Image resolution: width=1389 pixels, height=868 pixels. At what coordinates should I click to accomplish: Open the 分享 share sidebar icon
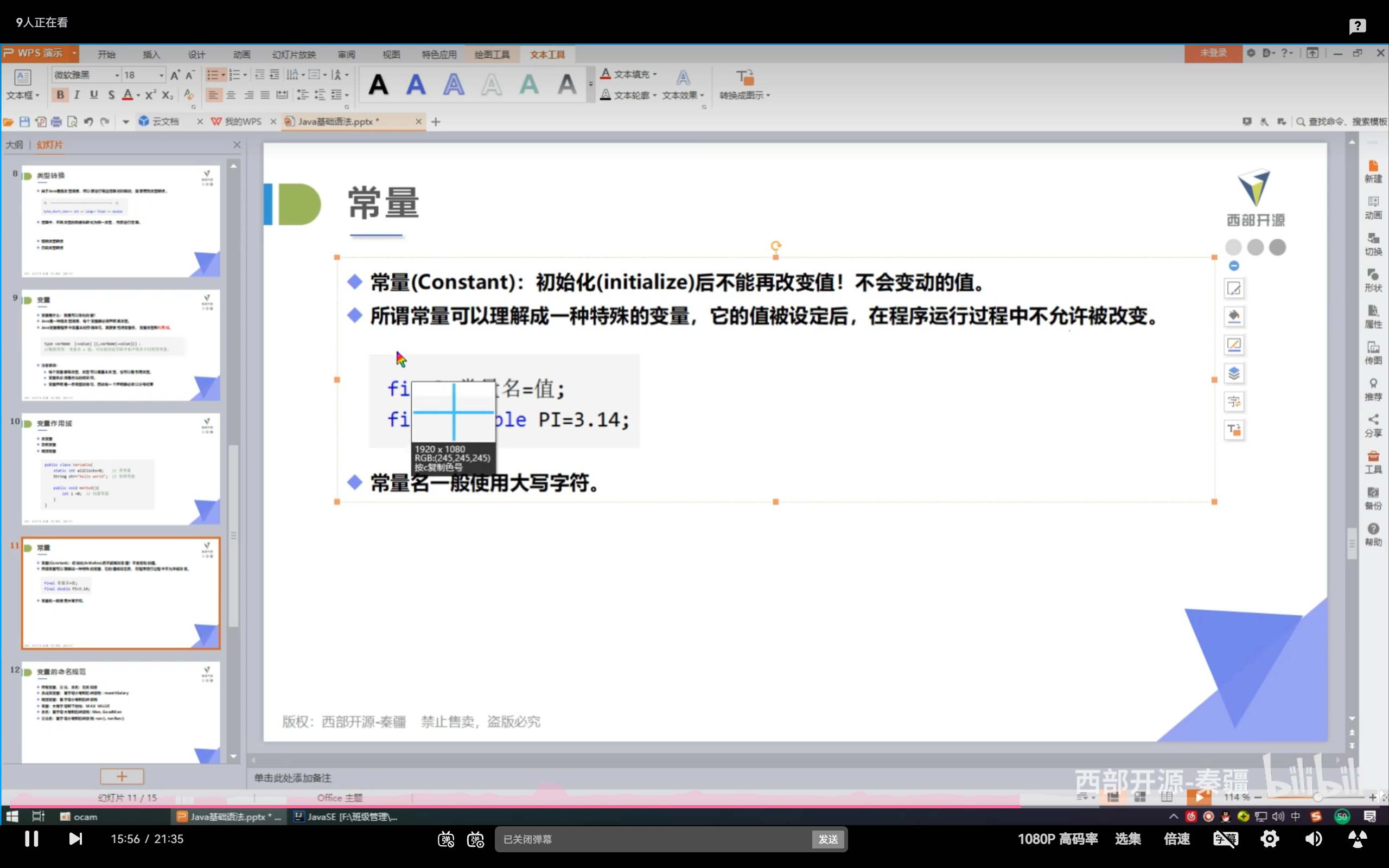pos(1373,425)
